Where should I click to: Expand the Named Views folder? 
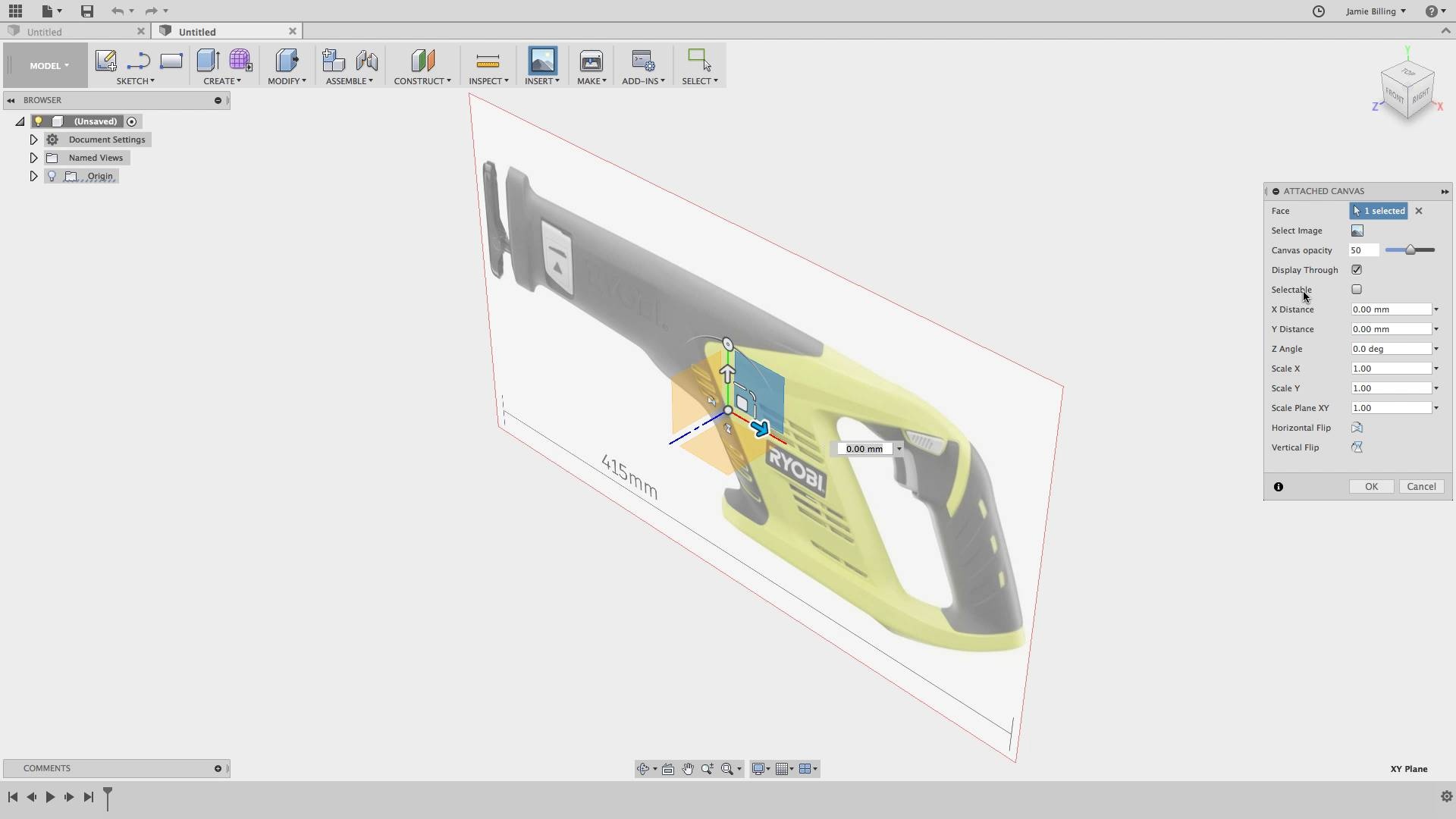(x=33, y=157)
